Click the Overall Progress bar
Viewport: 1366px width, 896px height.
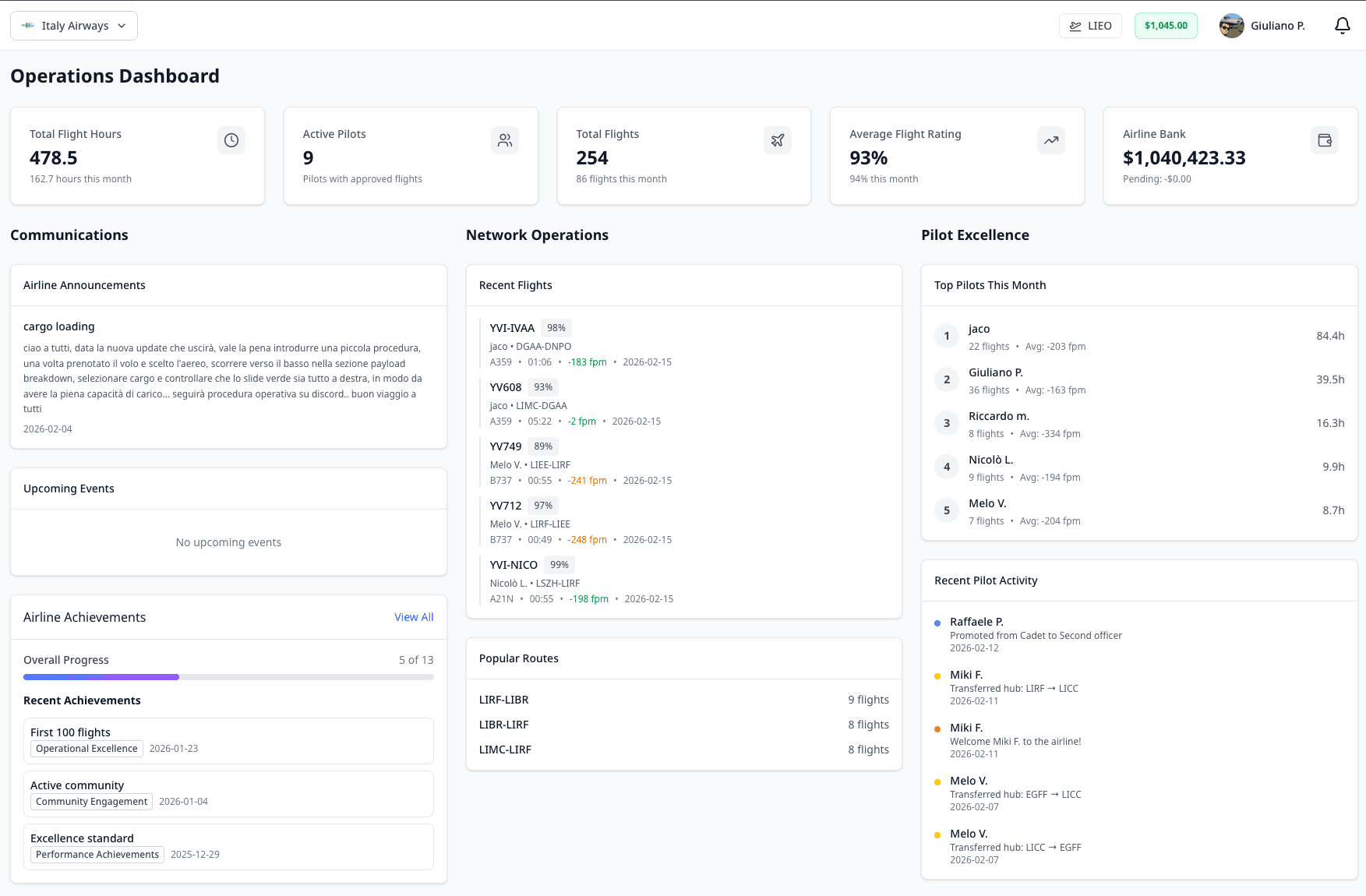coord(228,677)
